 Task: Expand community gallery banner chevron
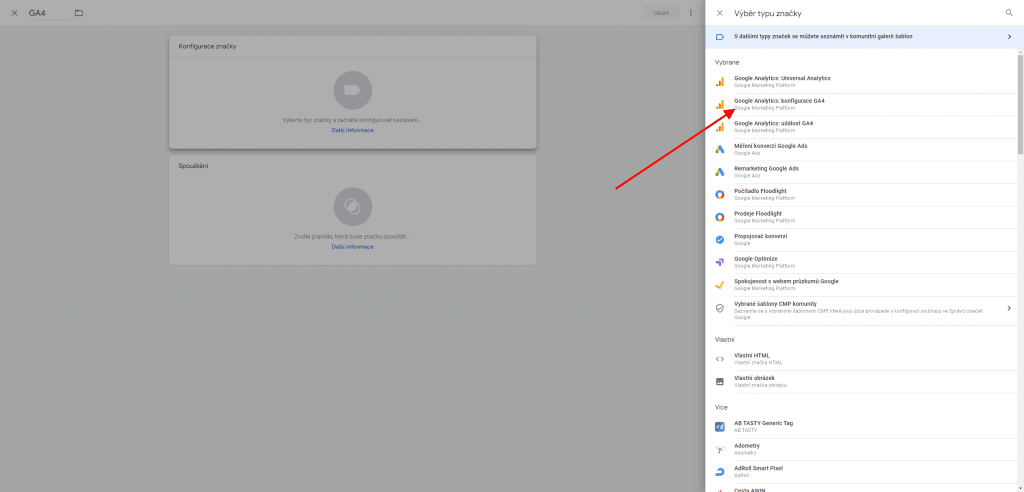(x=1009, y=37)
